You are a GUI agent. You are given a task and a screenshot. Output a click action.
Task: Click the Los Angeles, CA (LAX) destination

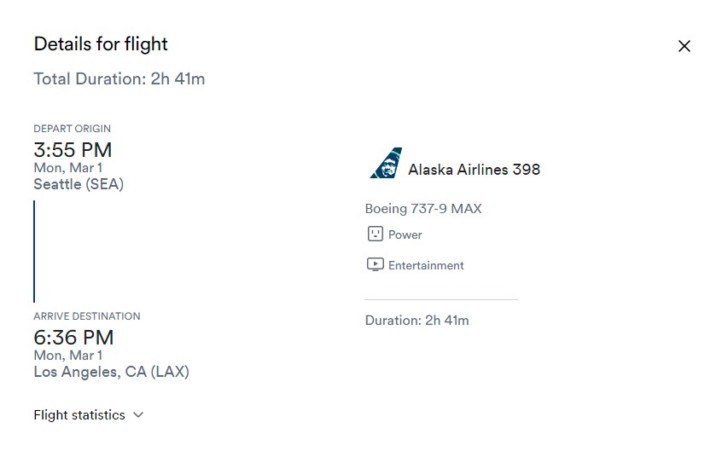tap(111, 372)
